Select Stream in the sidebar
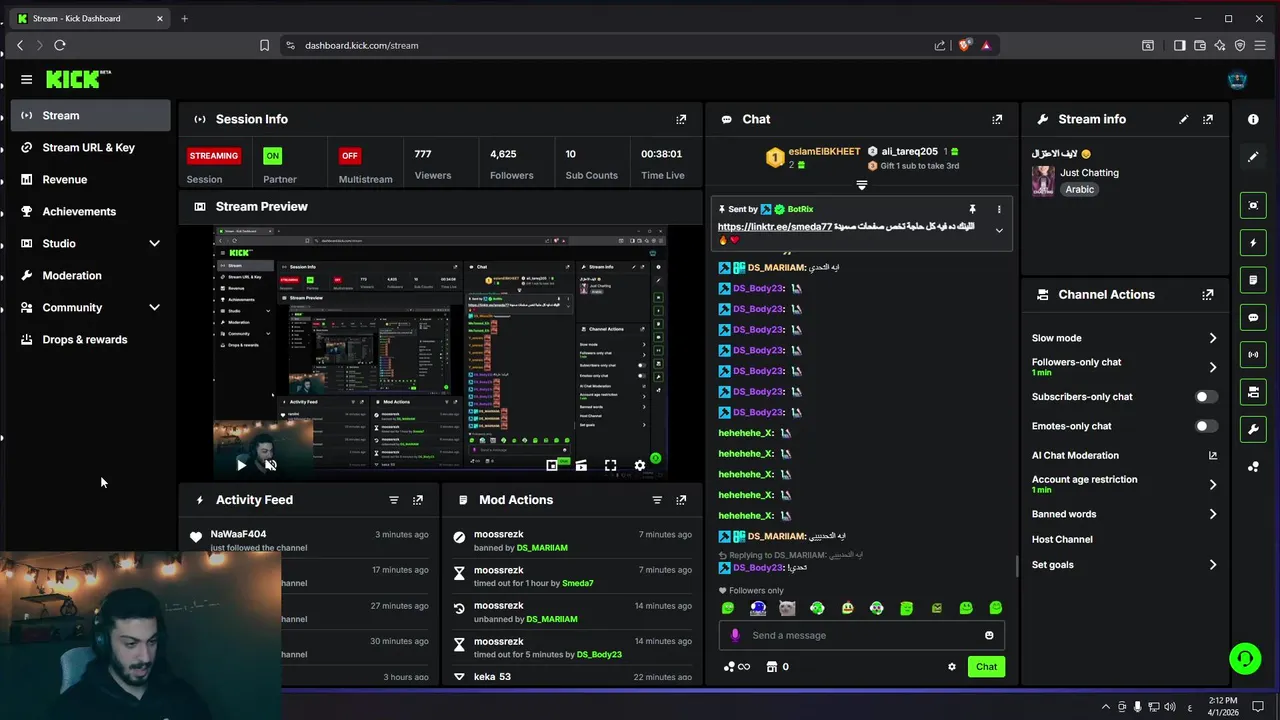 pos(91,116)
